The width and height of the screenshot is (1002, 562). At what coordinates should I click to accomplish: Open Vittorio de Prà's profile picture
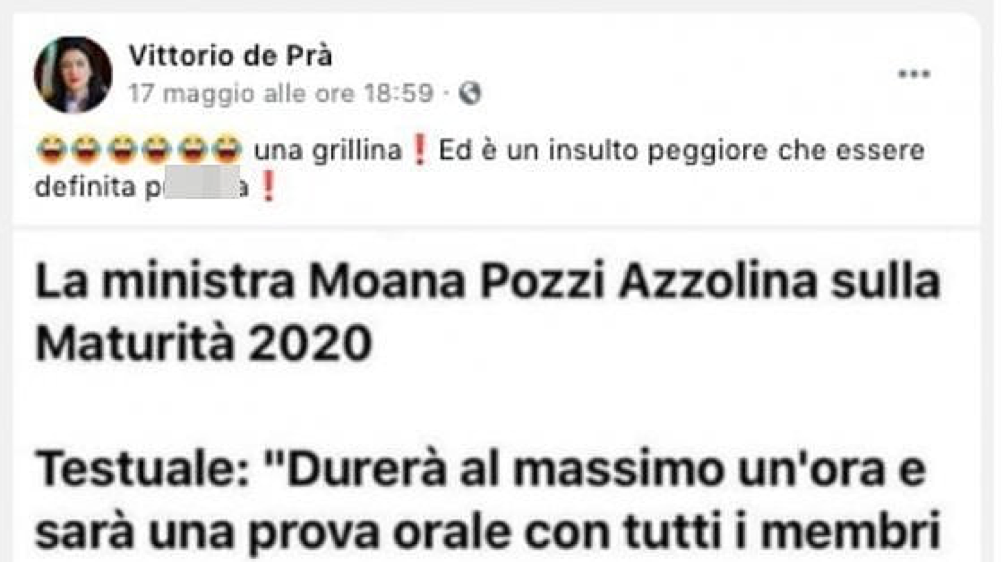point(73,75)
